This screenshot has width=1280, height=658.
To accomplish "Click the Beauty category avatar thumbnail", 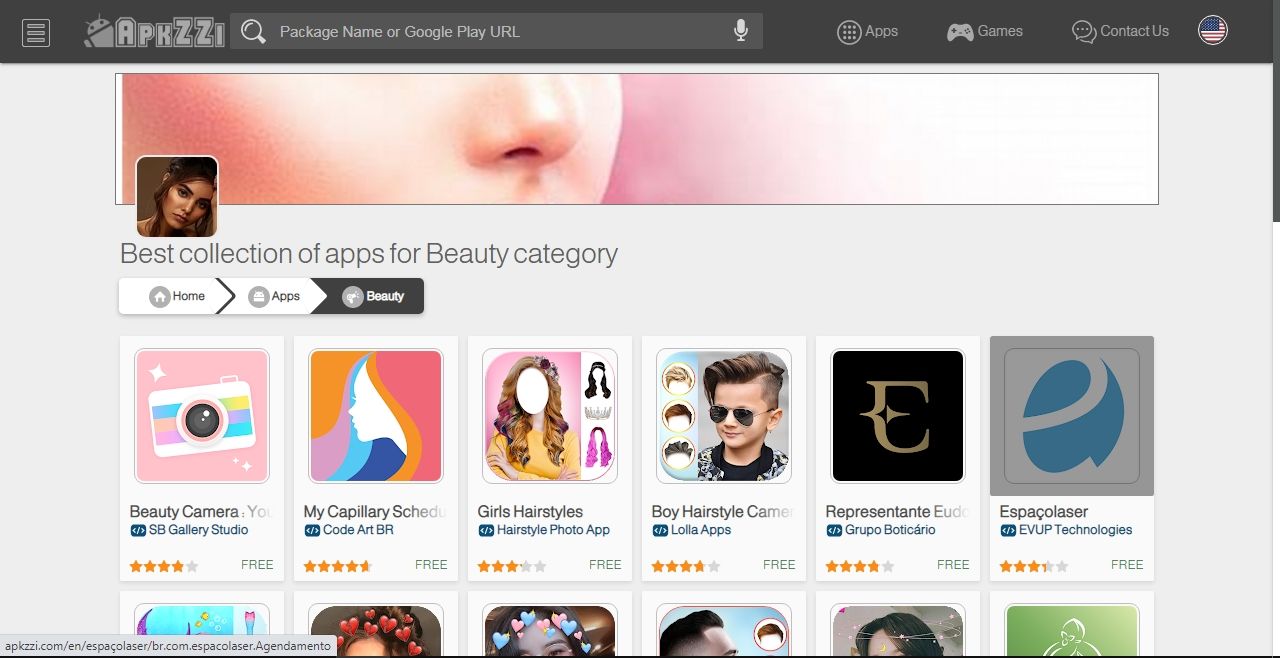I will tap(177, 196).
